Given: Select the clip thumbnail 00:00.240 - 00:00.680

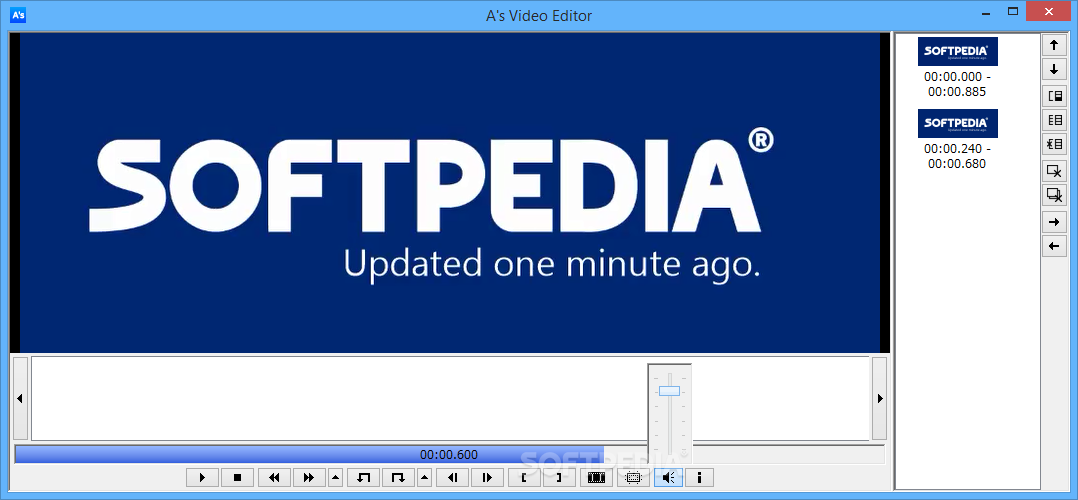Looking at the screenshot, I should tap(957, 123).
